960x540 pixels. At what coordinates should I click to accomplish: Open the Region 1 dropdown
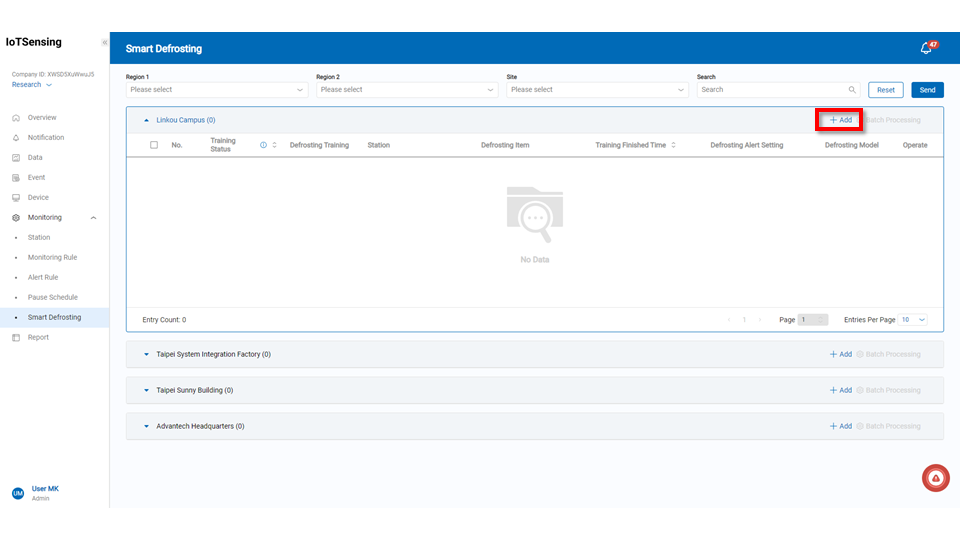tap(217, 90)
